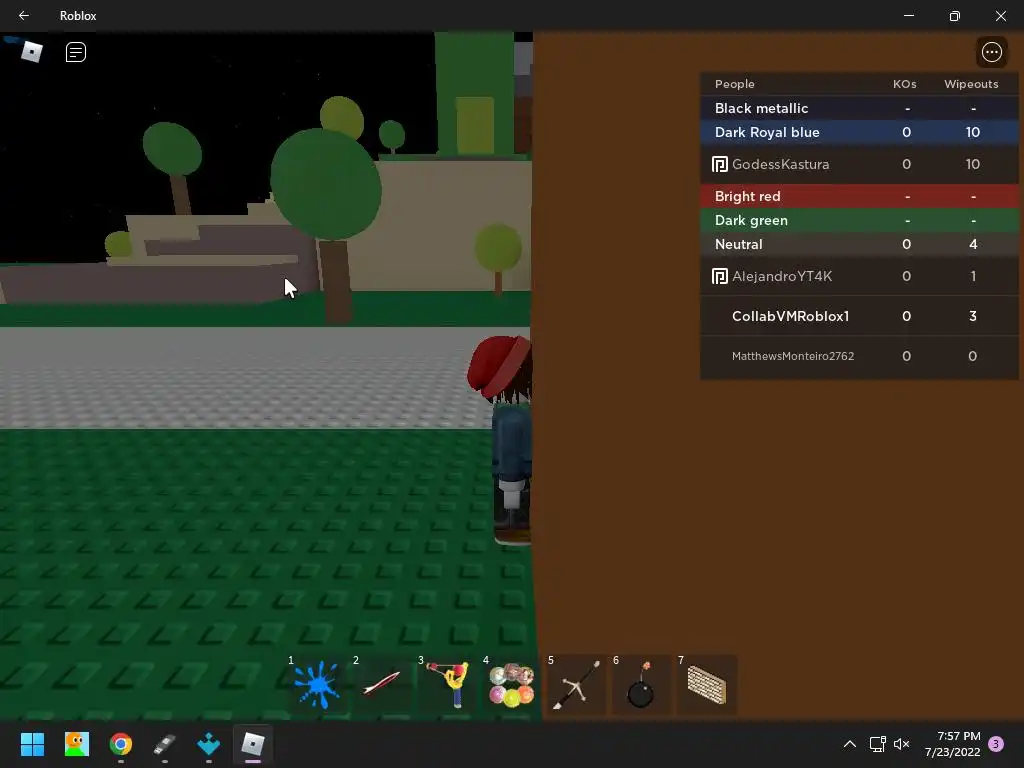Click the muted volume tray icon
The height and width of the screenshot is (768, 1024).
point(902,744)
